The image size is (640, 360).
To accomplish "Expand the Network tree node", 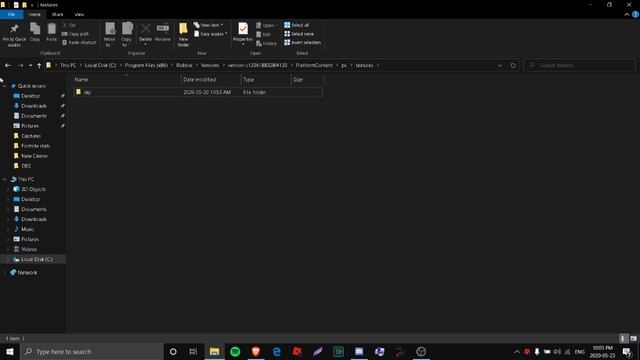I will pos(4,273).
